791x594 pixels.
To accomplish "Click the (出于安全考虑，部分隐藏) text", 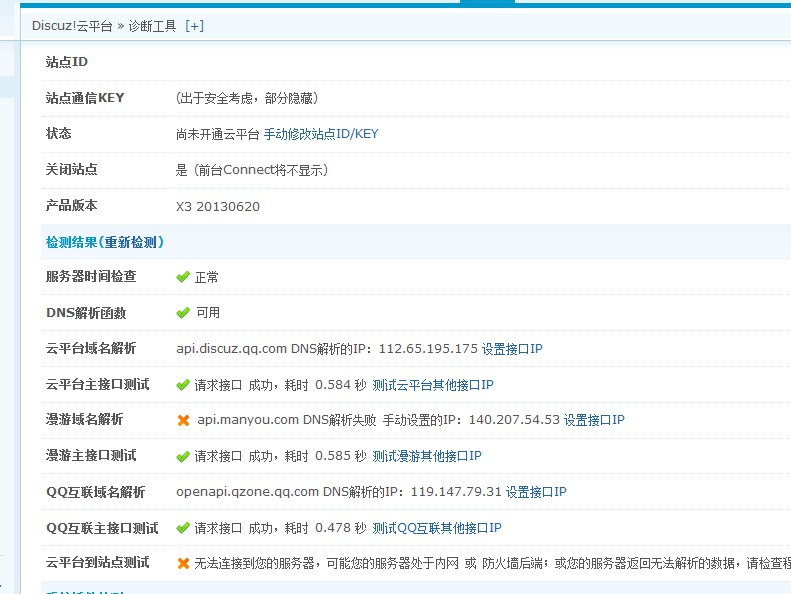I will [247, 98].
